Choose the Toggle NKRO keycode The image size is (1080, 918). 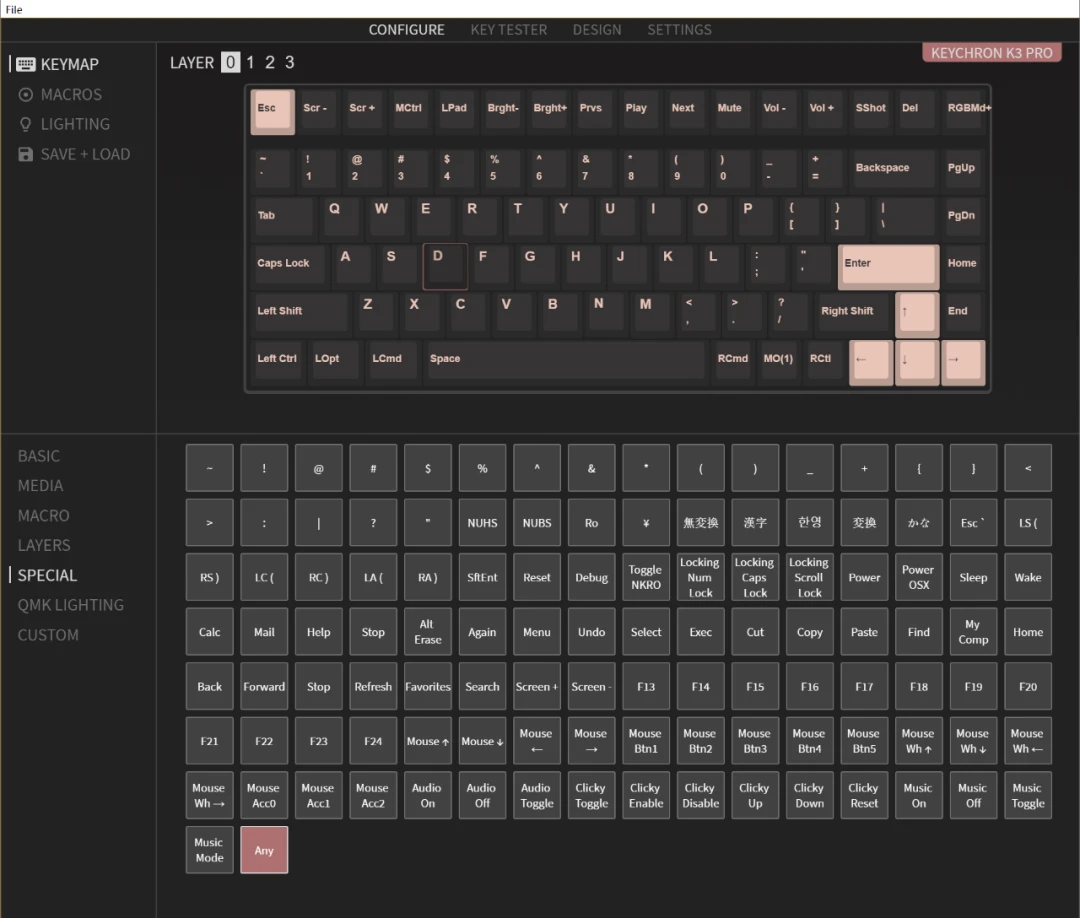click(645, 577)
